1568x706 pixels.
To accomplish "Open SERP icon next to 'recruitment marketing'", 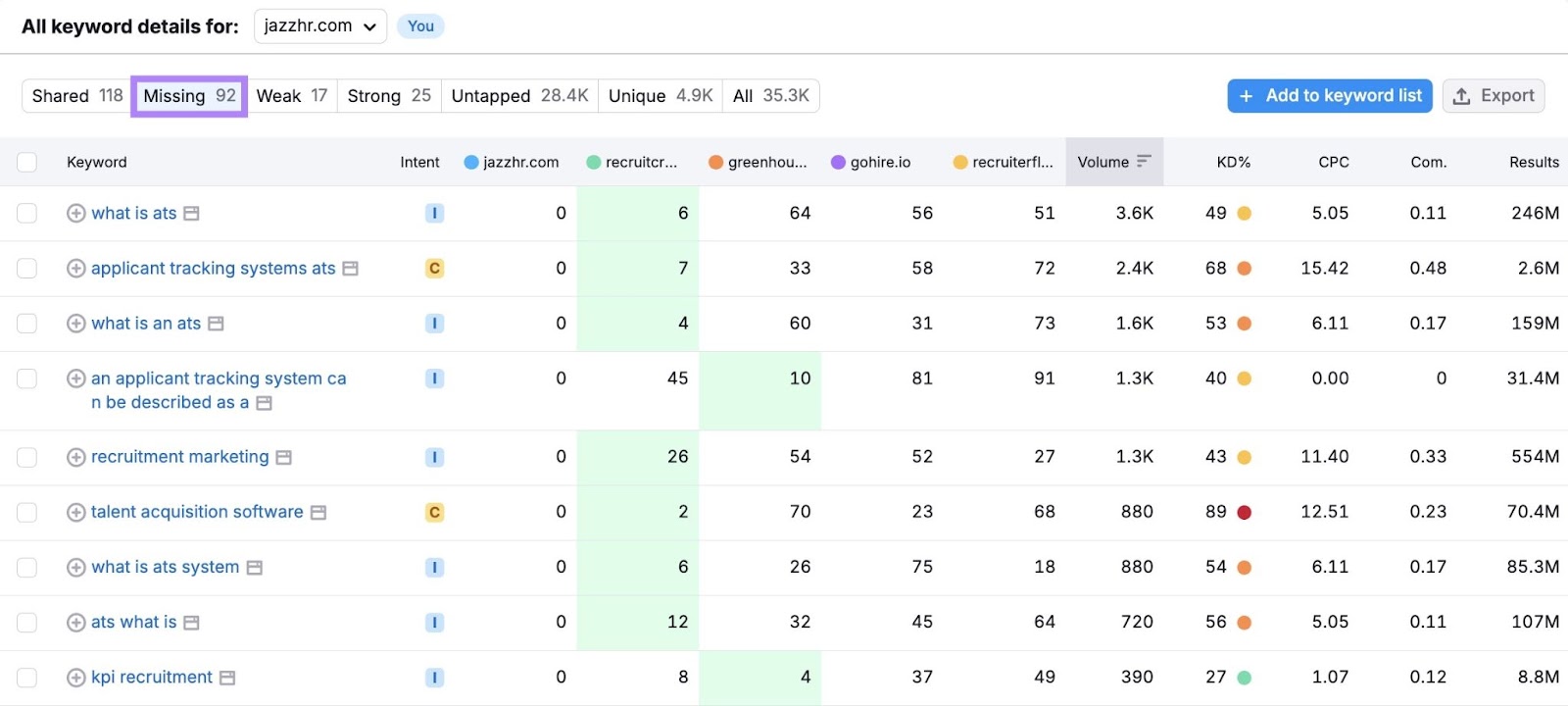I will coord(283,458).
